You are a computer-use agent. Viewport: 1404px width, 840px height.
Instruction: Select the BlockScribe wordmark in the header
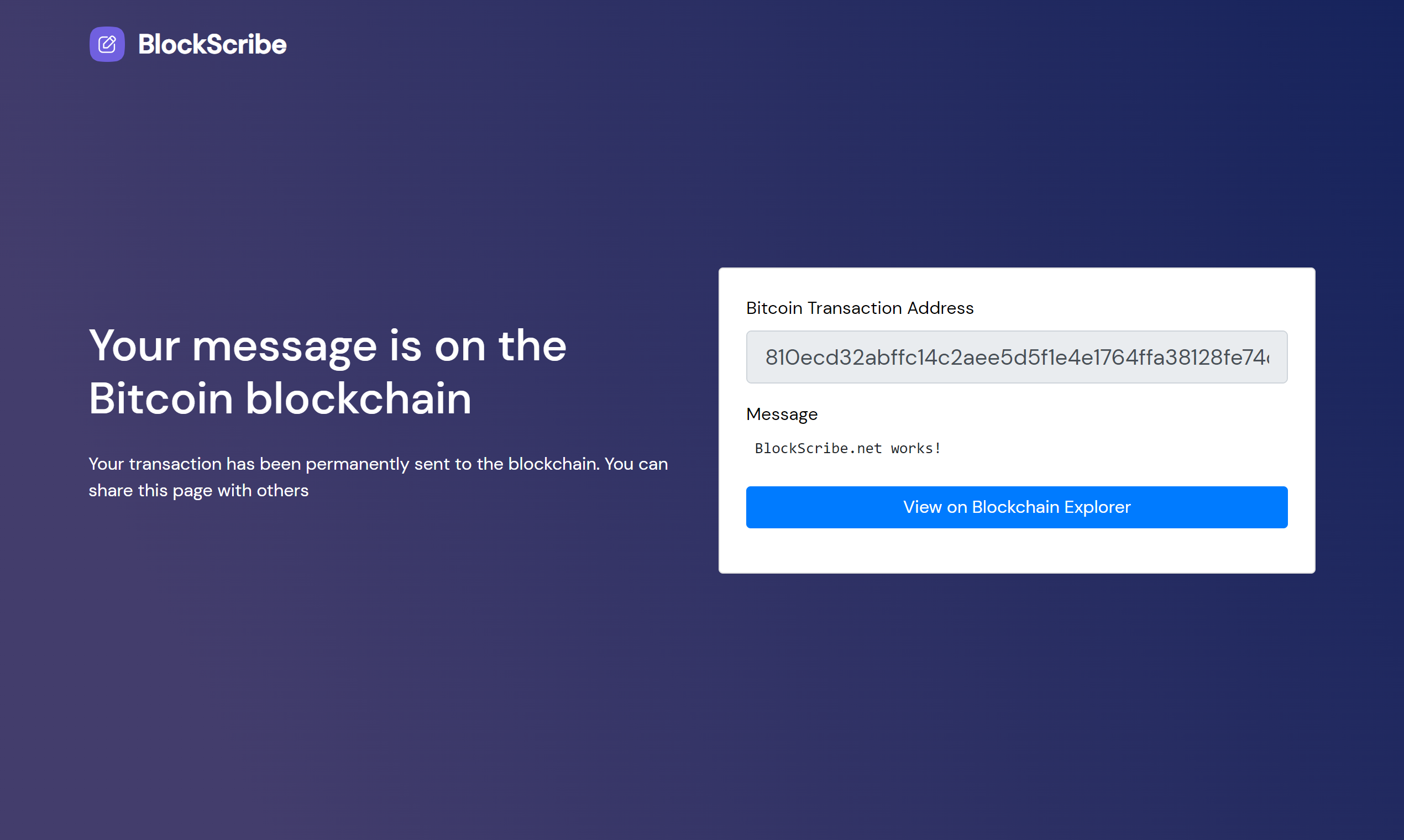(x=212, y=44)
